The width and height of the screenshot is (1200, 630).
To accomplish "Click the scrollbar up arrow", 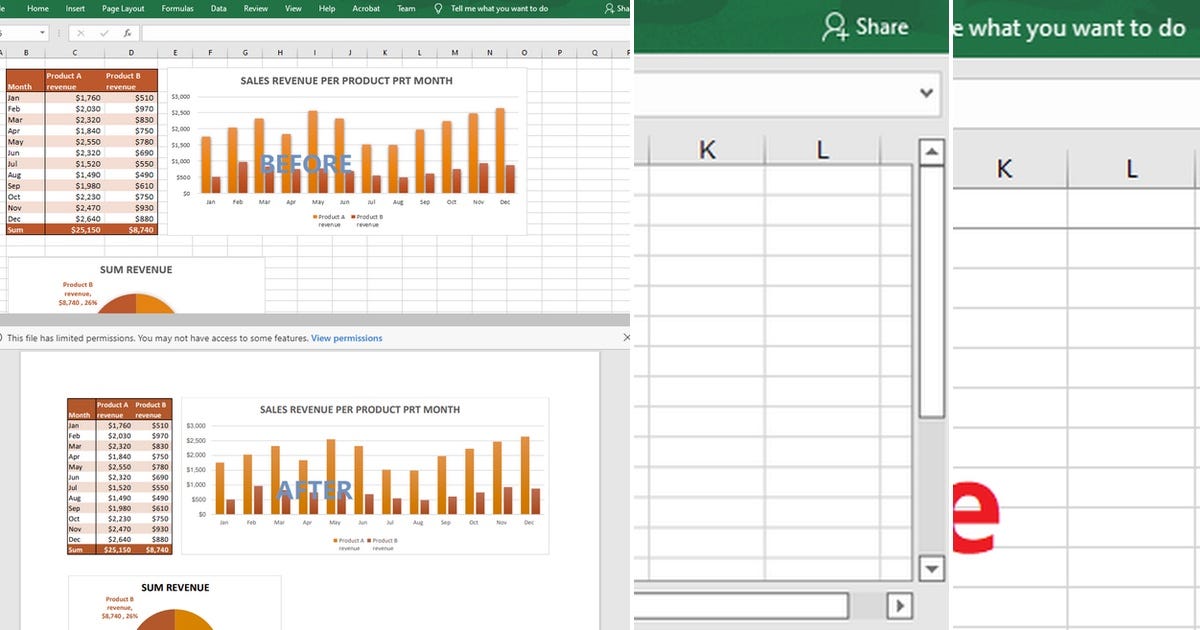I will click(931, 150).
